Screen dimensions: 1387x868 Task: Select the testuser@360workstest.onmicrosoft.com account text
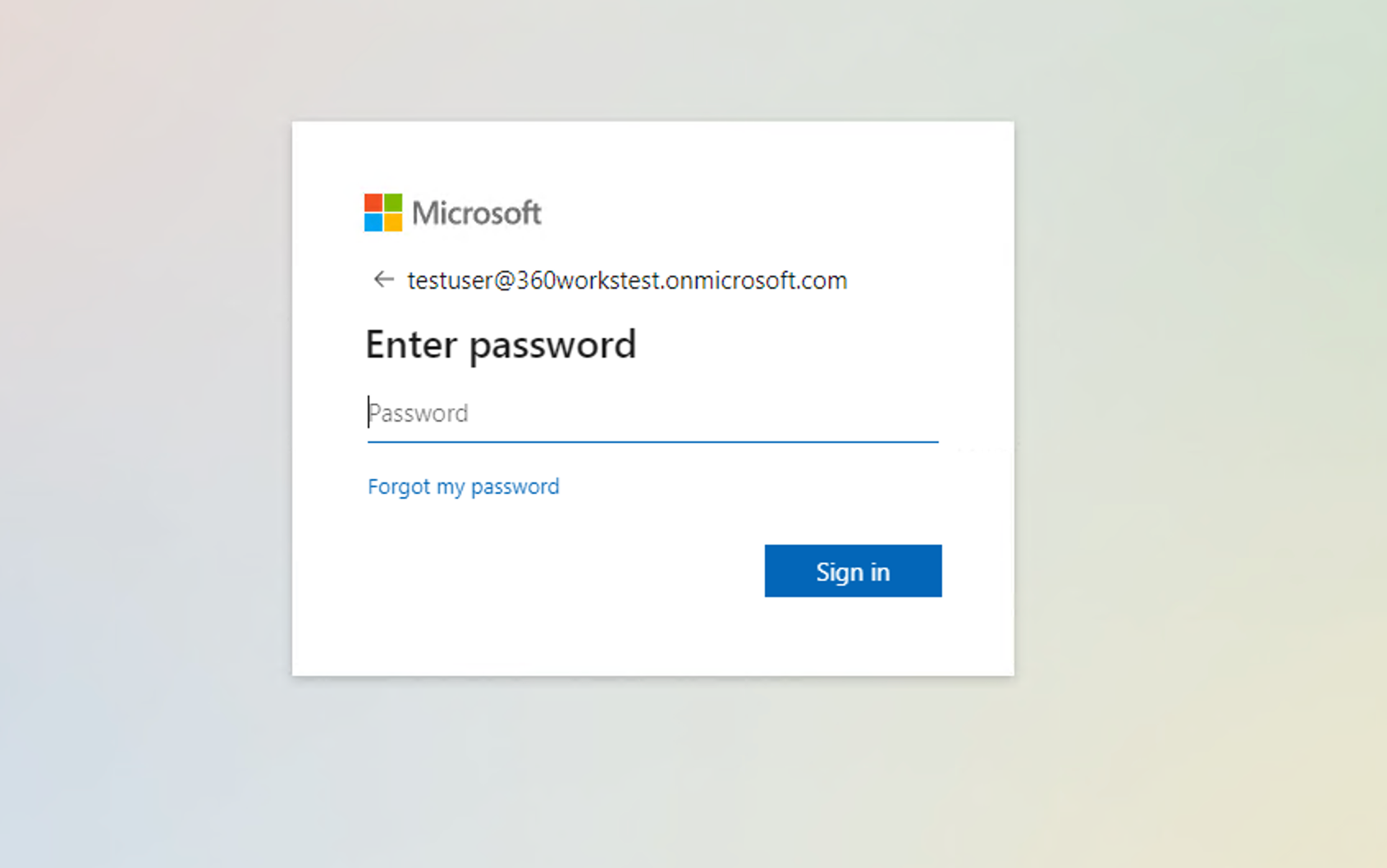(627, 281)
